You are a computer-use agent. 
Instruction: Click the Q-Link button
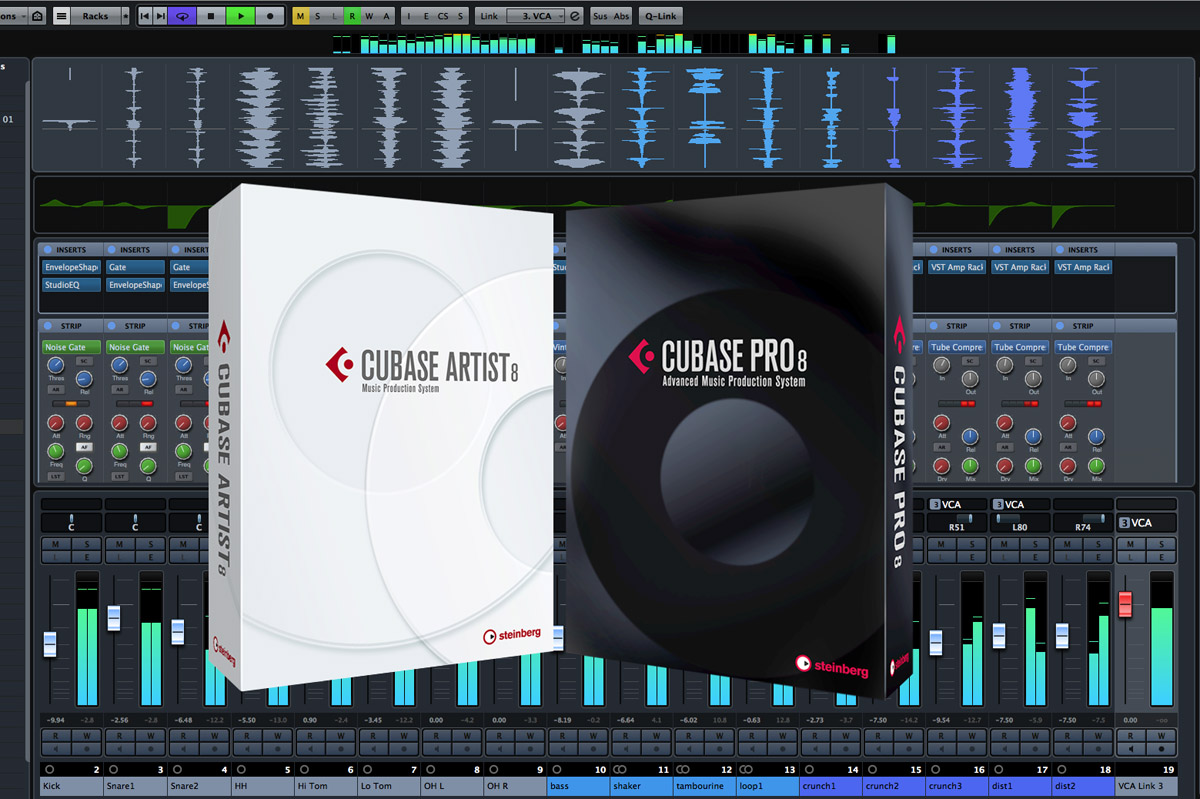point(659,16)
